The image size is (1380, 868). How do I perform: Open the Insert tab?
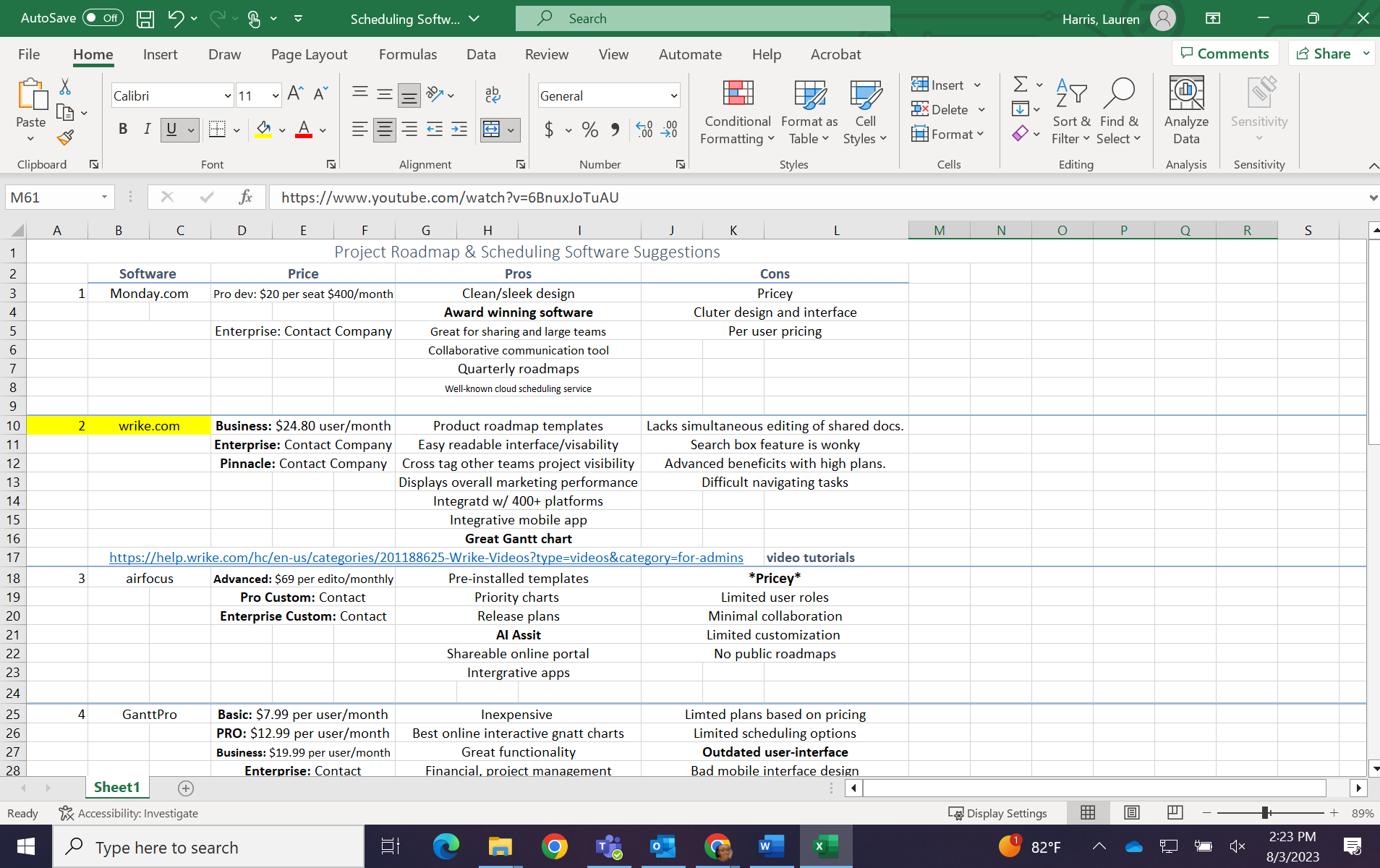click(x=160, y=54)
